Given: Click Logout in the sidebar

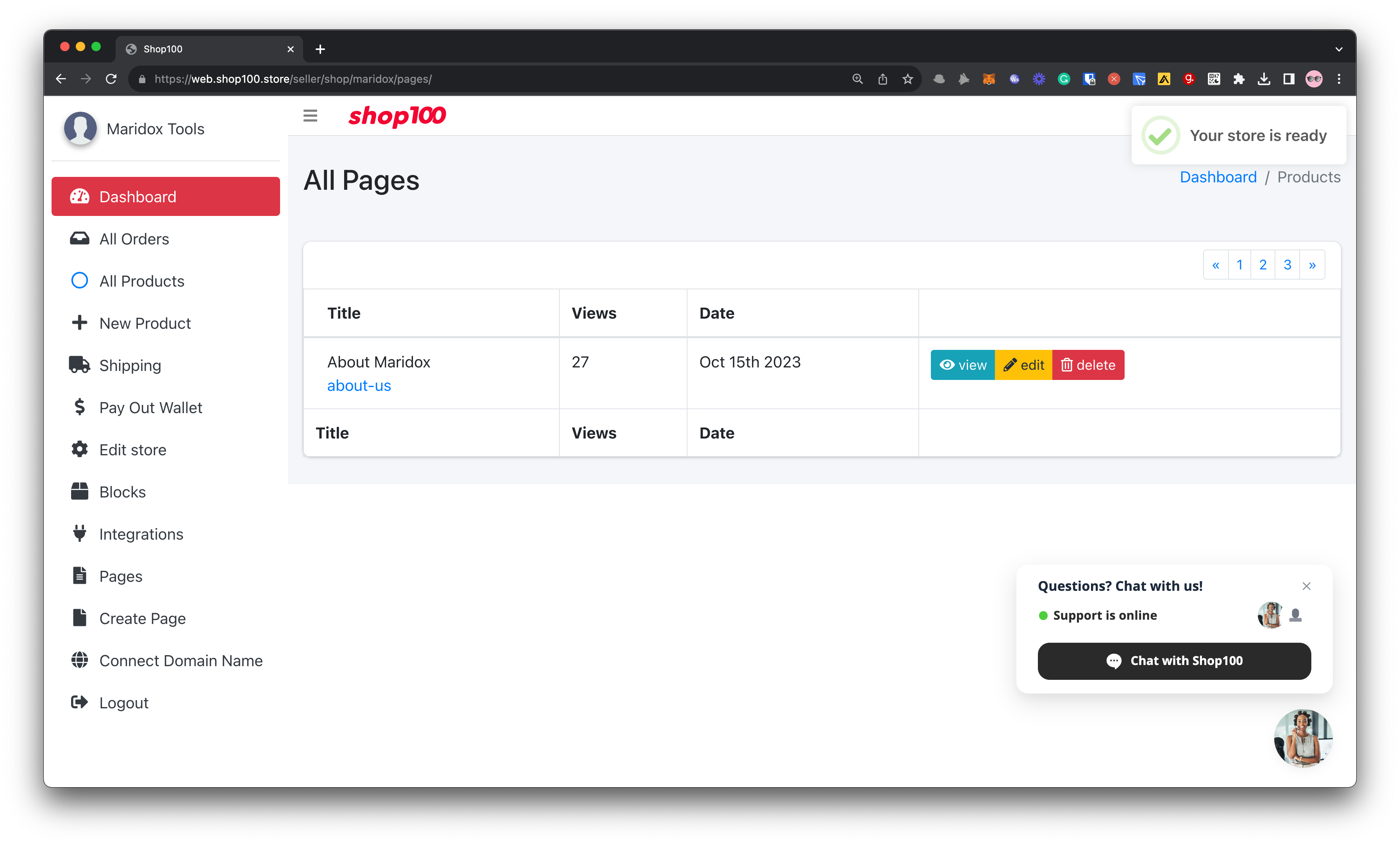Looking at the screenshot, I should click(x=165, y=702).
